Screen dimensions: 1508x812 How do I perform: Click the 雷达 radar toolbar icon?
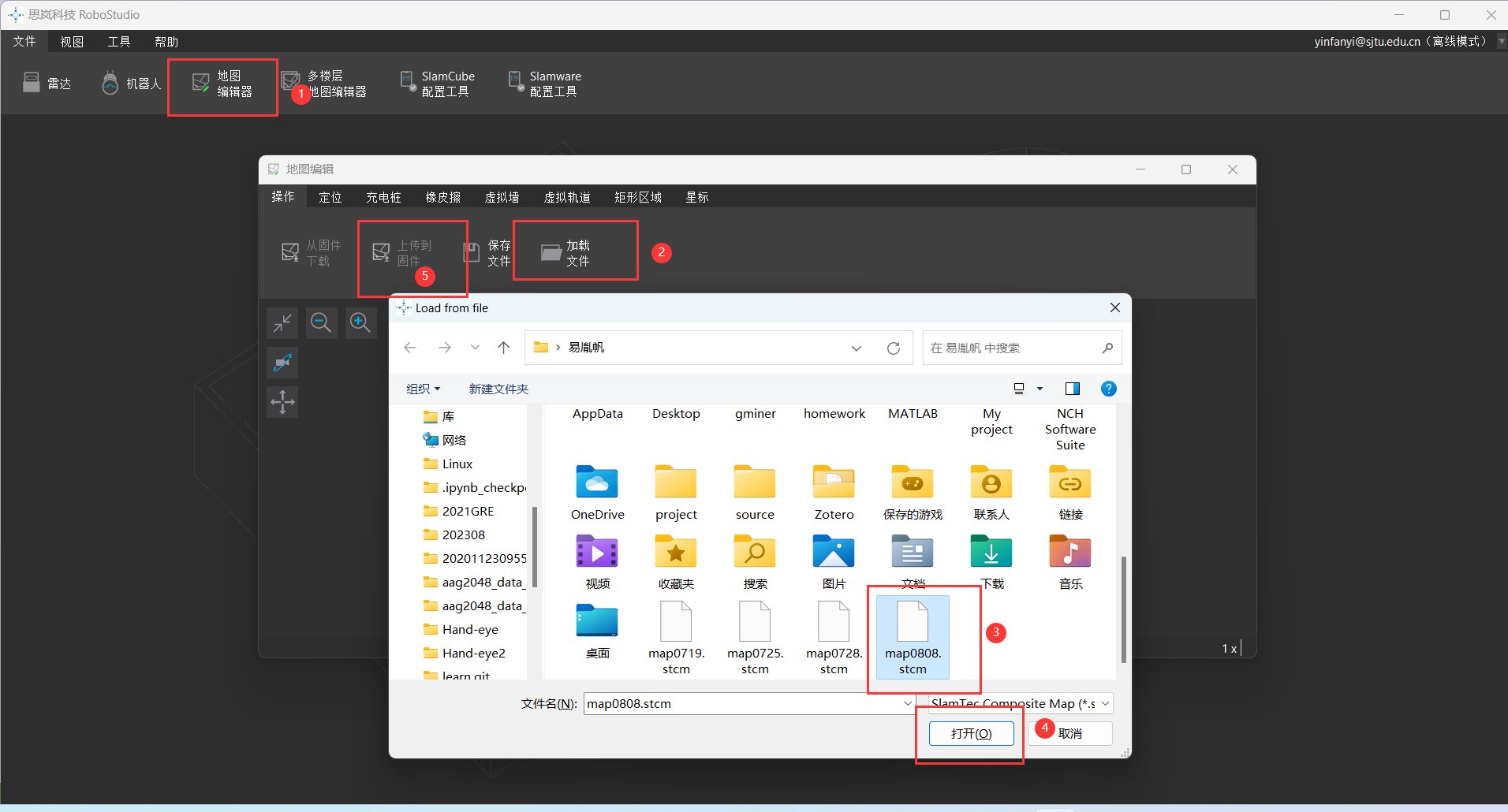(x=47, y=84)
